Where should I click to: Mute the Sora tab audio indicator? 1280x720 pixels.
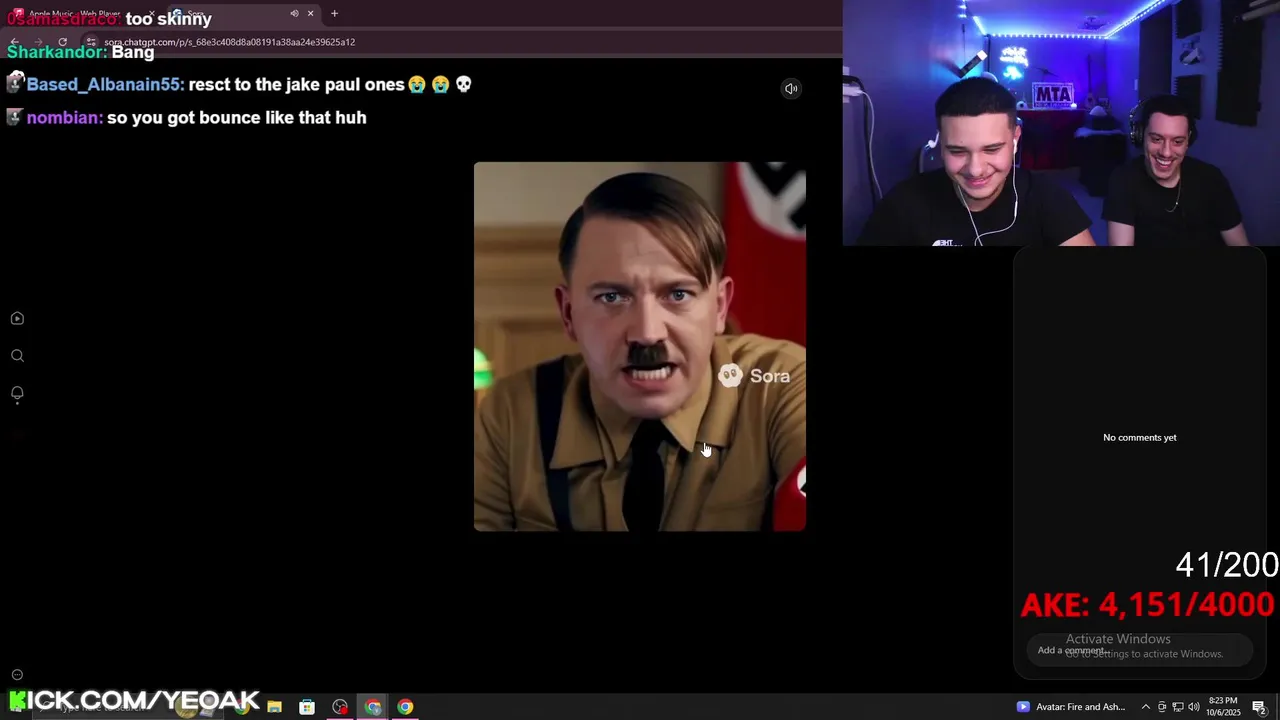click(x=294, y=14)
